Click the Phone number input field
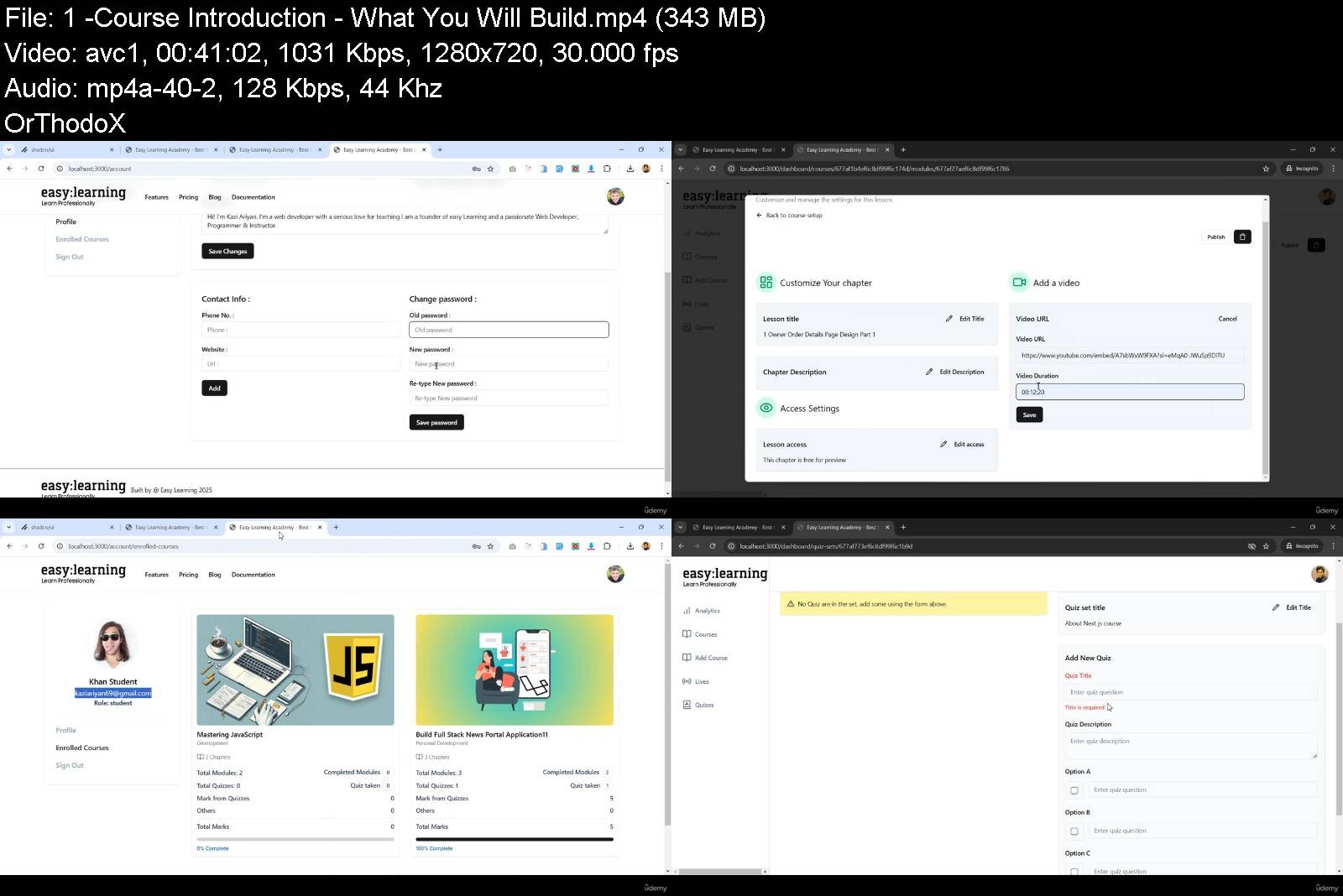Viewport: 1343px width, 896px height. pyautogui.click(x=300, y=330)
